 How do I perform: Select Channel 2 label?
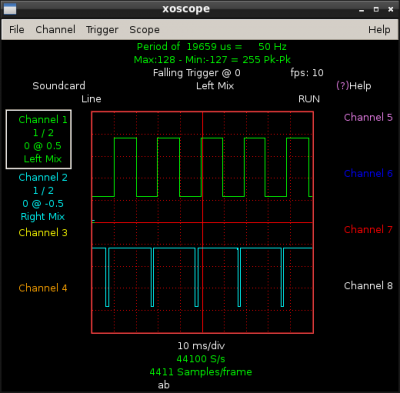point(43,177)
